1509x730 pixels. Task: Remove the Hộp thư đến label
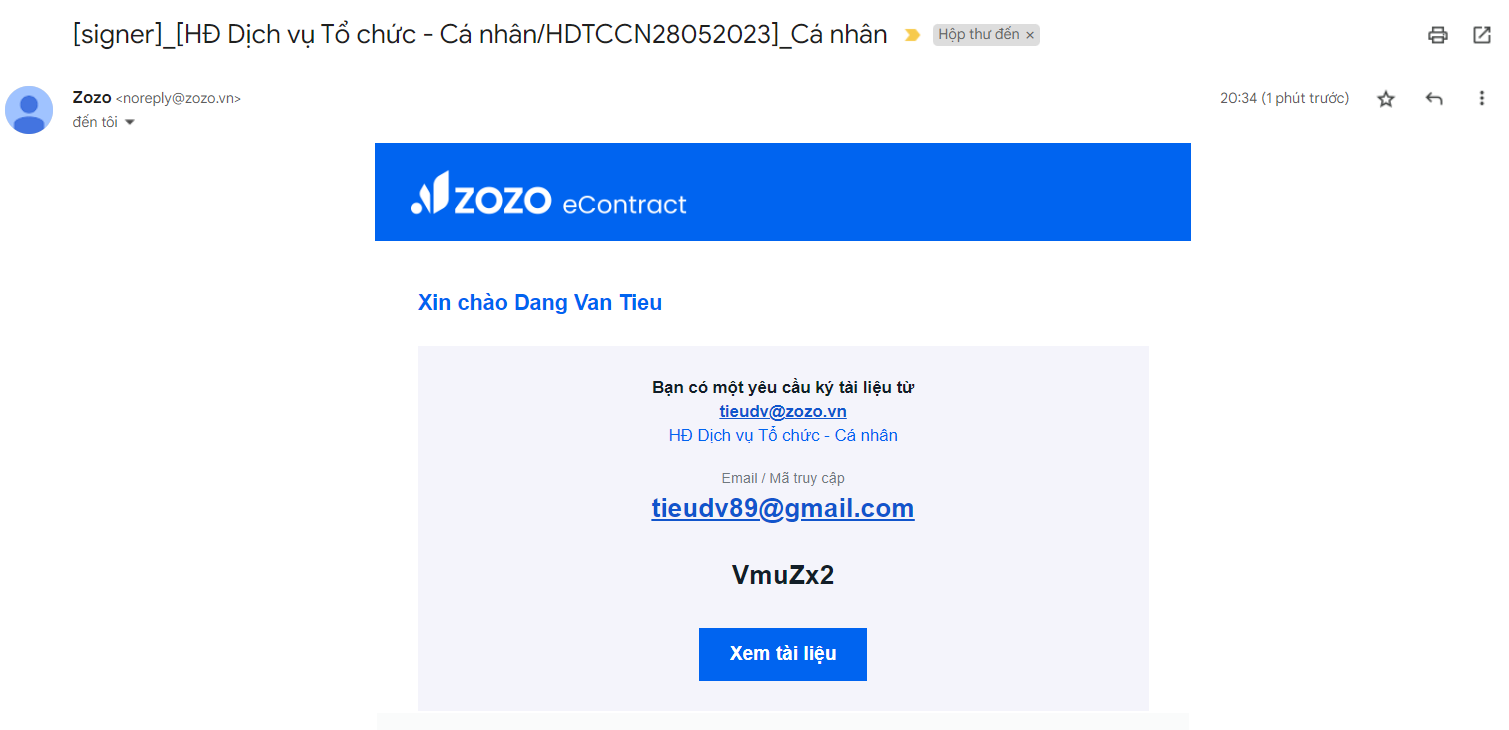(x=1030, y=35)
